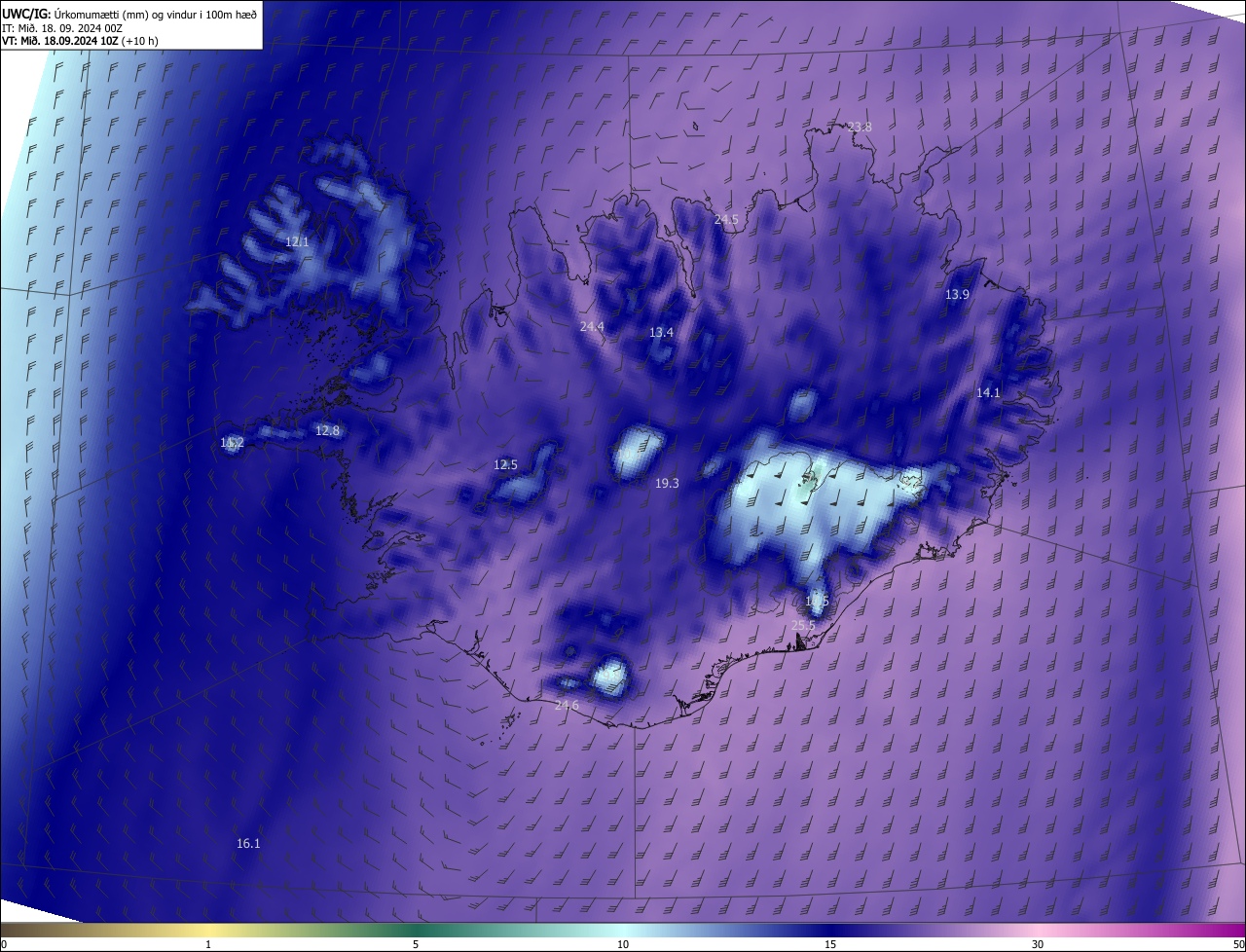The image size is (1246, 952).
Task: Click the 24.5 value label
Action: coord(726,219)
